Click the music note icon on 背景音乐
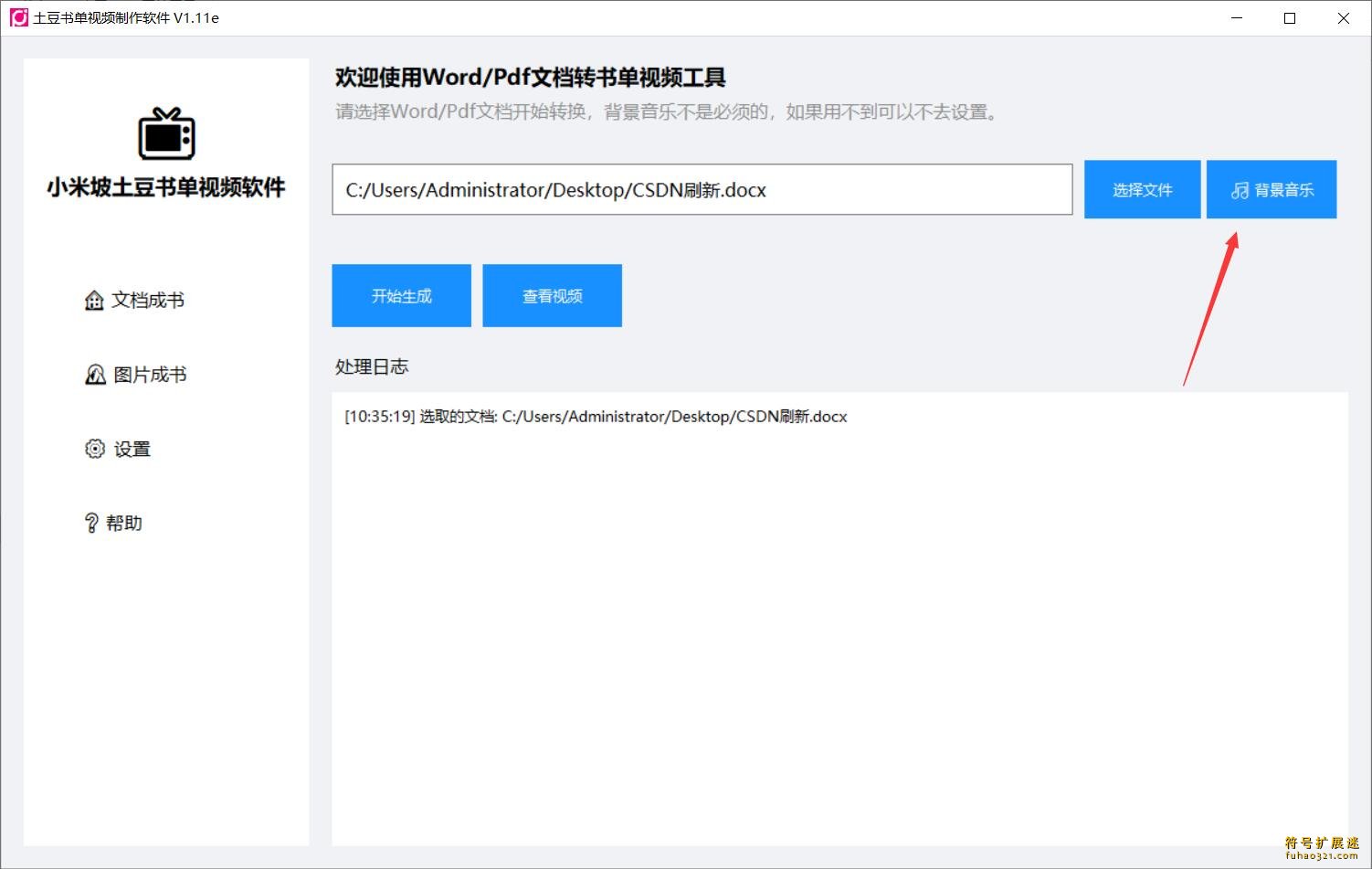The width and height of the screenshot is (1372, 869). (x=1240, y=190)
